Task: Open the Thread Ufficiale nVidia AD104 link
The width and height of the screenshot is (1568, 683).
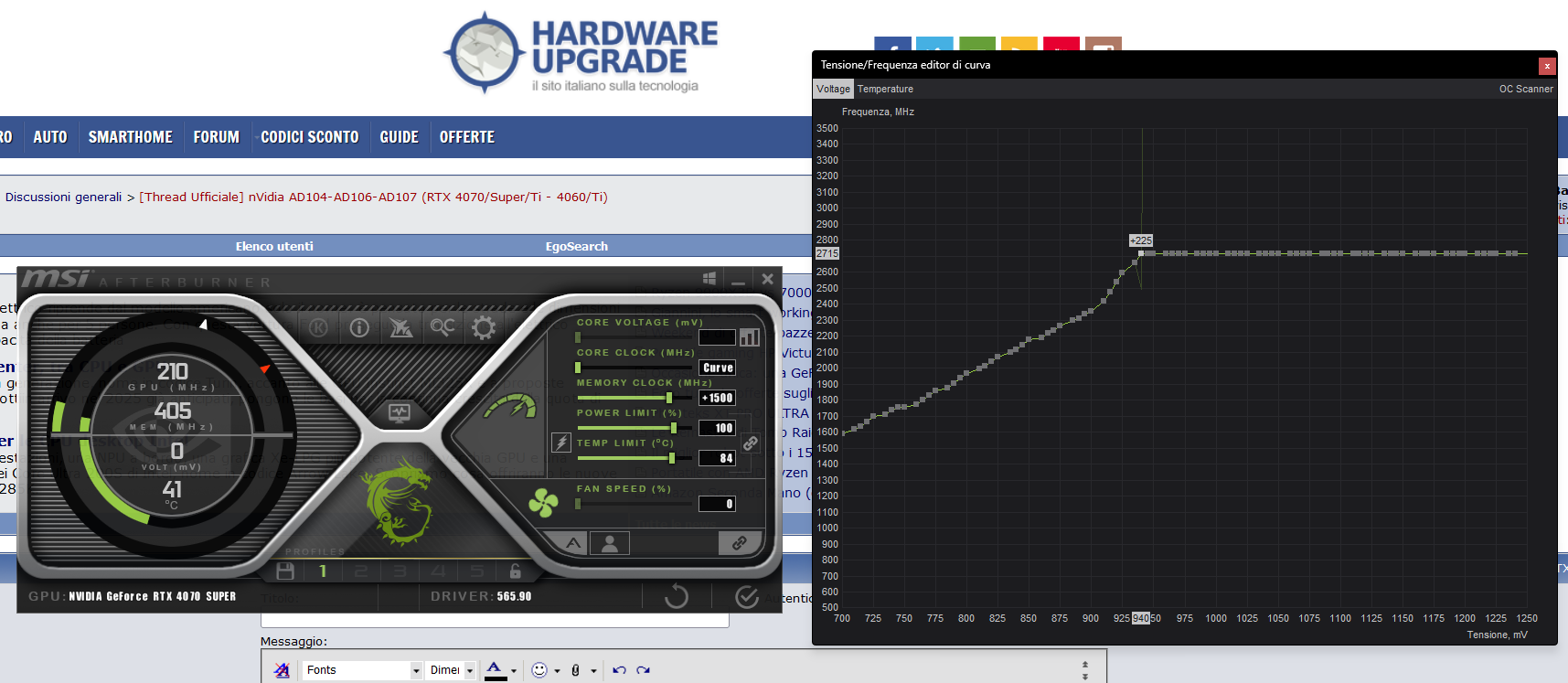Action: [373, 197]
